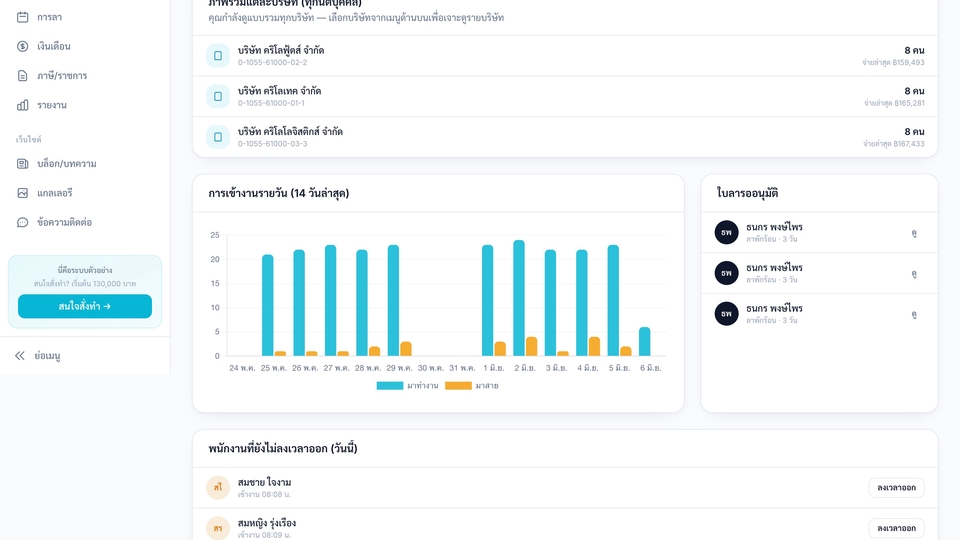Toggle the มาทำงาน legend series
This screenshot has height=540, width=960.
[407, 386]
